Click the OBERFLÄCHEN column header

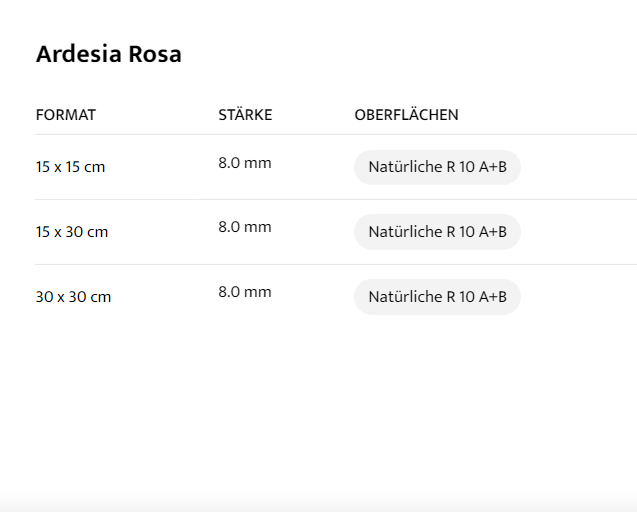pos(406,115)
